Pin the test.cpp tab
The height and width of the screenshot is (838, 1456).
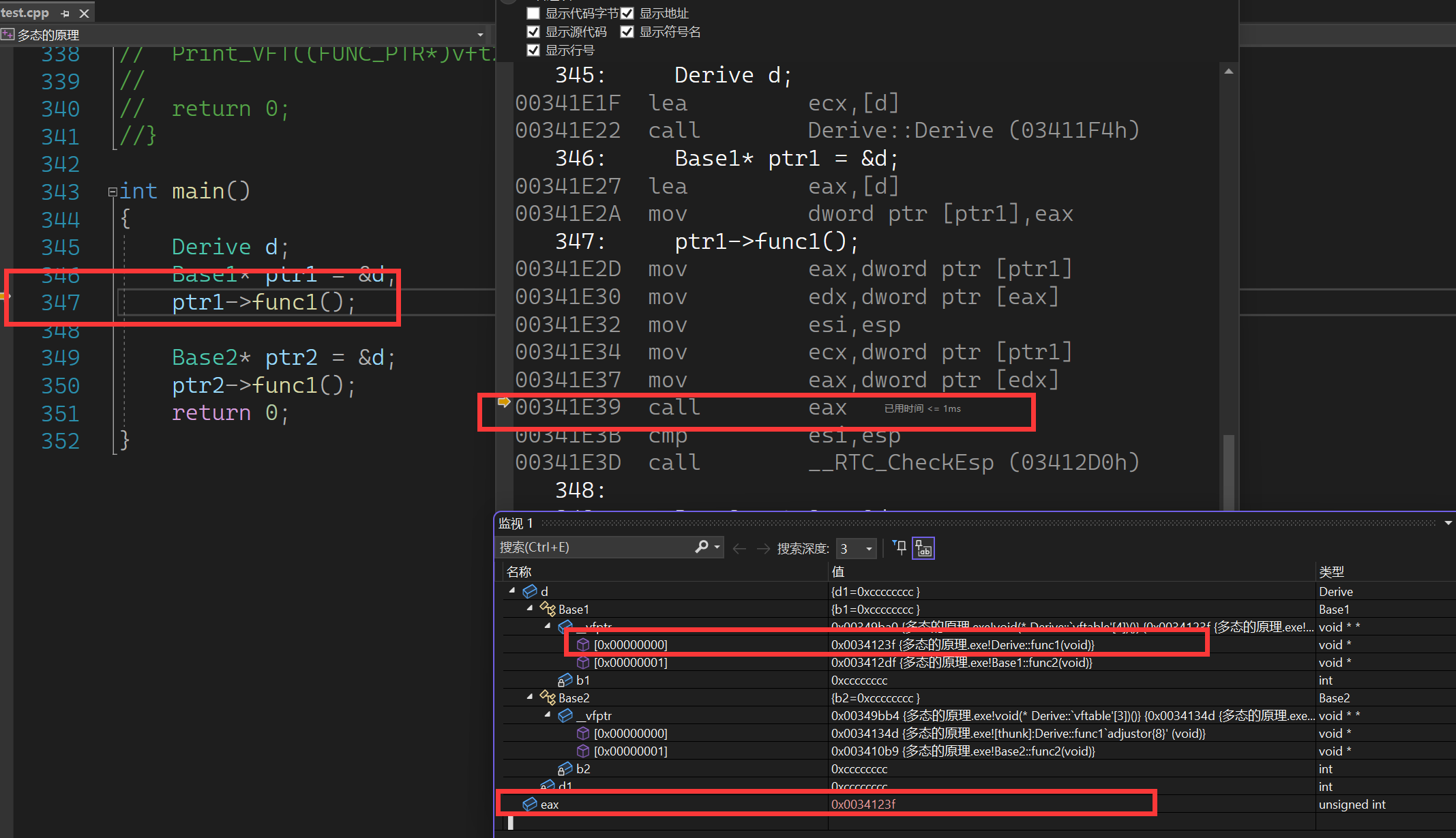click(x=65, y=13)
